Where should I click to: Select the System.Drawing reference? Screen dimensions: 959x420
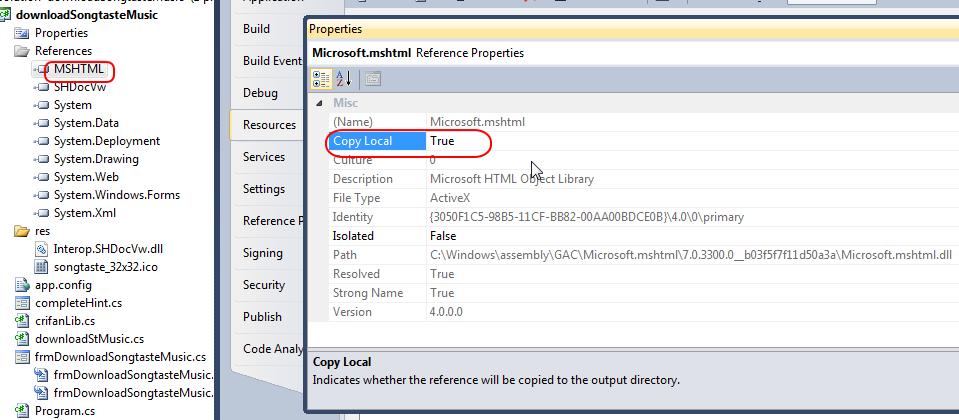coord(96,159)
